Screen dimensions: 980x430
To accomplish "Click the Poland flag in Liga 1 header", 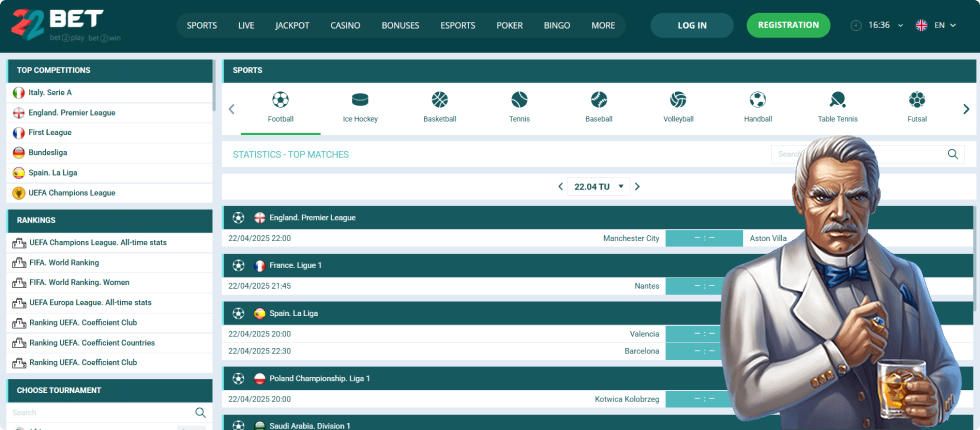I will coord(259,379).
